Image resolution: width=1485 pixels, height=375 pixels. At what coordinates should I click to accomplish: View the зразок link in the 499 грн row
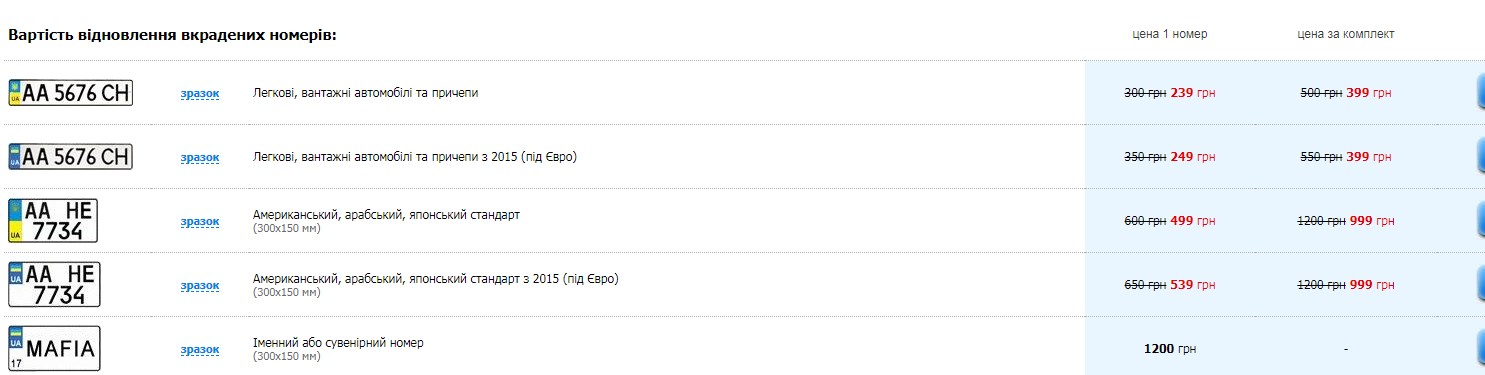[200, 222]
